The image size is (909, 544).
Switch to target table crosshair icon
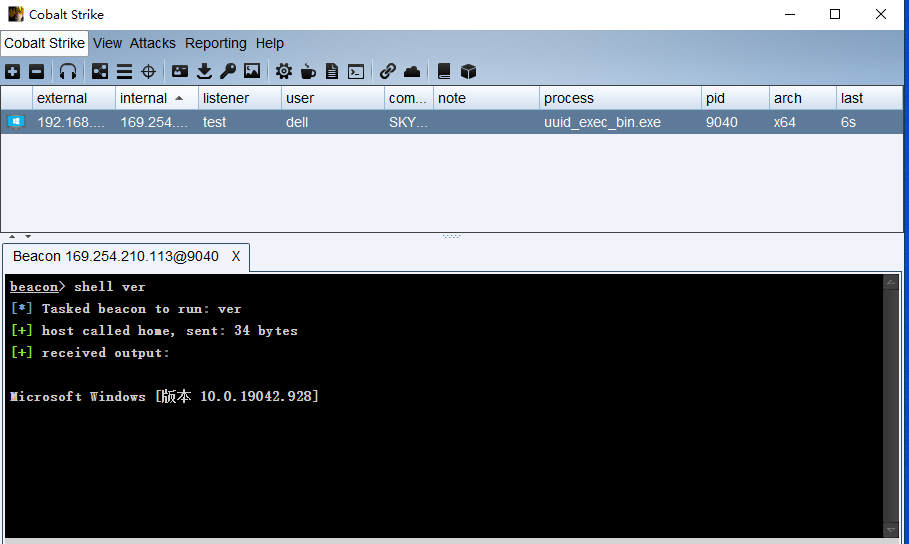[148, 71]
